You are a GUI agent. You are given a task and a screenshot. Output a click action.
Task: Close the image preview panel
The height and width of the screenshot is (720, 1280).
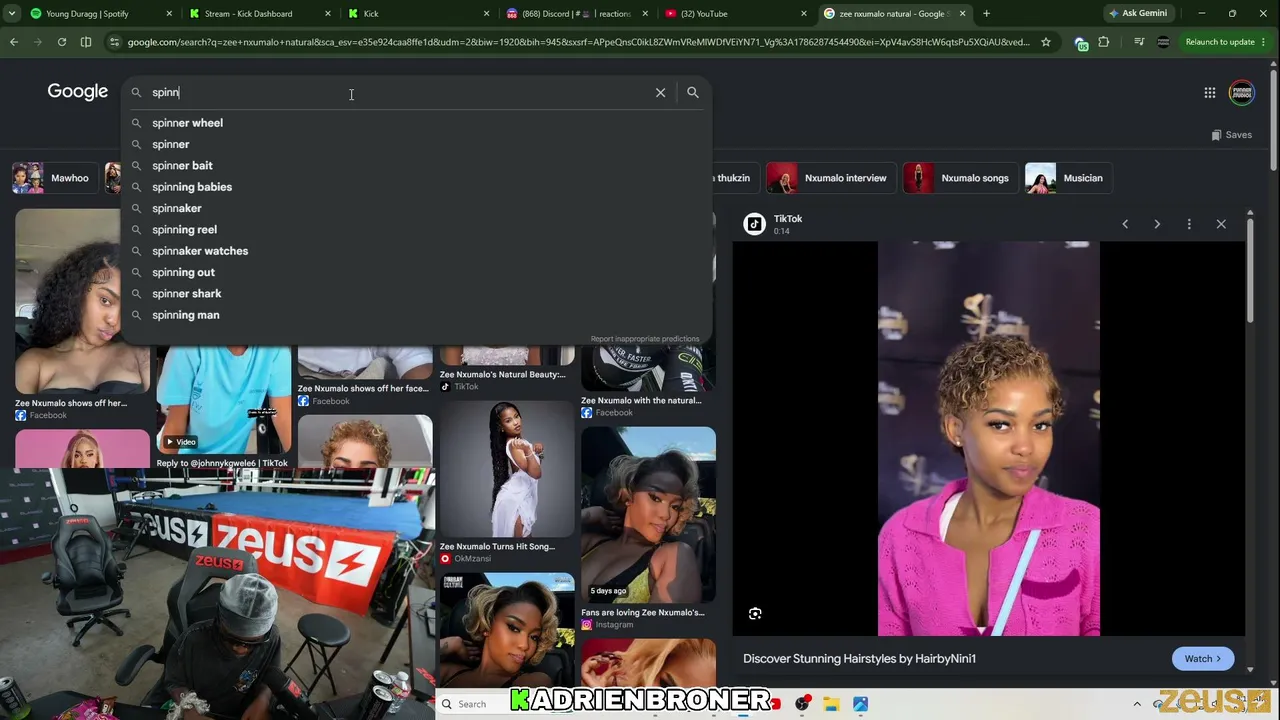(1221, 224)
